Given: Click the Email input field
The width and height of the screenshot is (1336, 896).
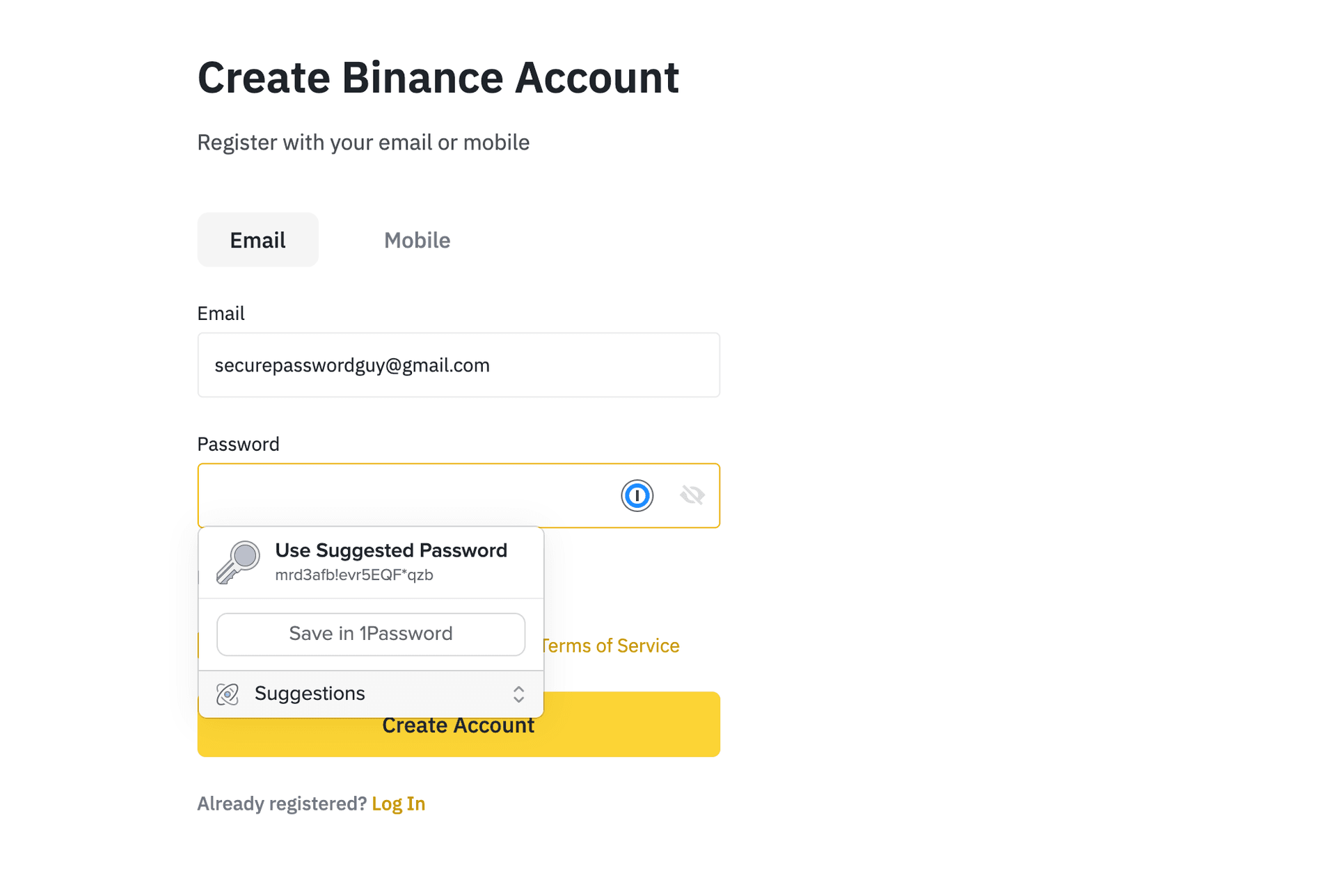Looking at the screenshot, I should [x=458, y=365].
